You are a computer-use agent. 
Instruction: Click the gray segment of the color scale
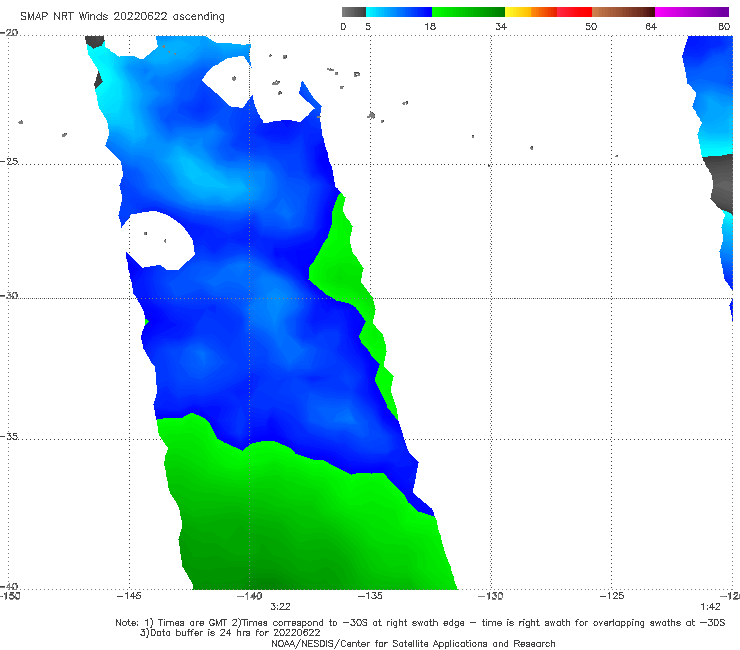pos(354,12)
